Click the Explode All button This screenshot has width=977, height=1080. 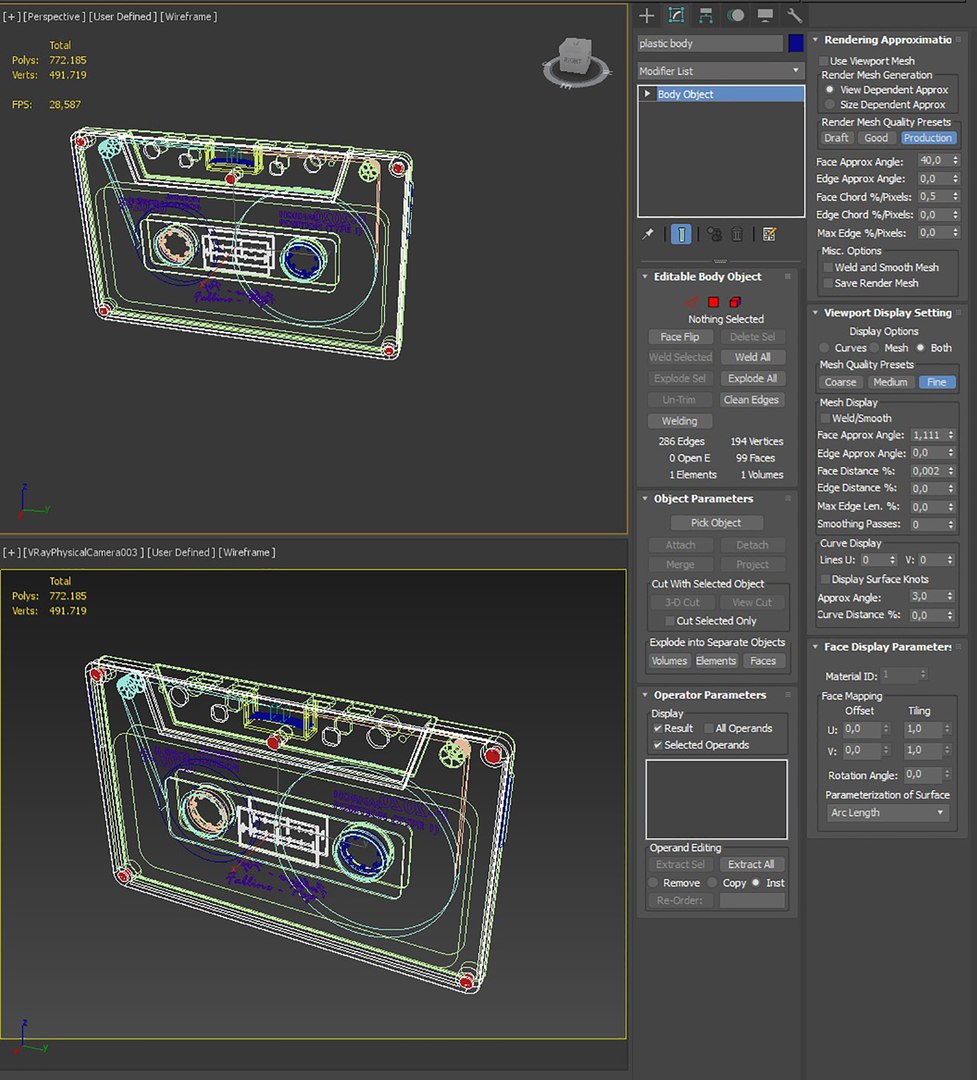click(x=752, y=378)
